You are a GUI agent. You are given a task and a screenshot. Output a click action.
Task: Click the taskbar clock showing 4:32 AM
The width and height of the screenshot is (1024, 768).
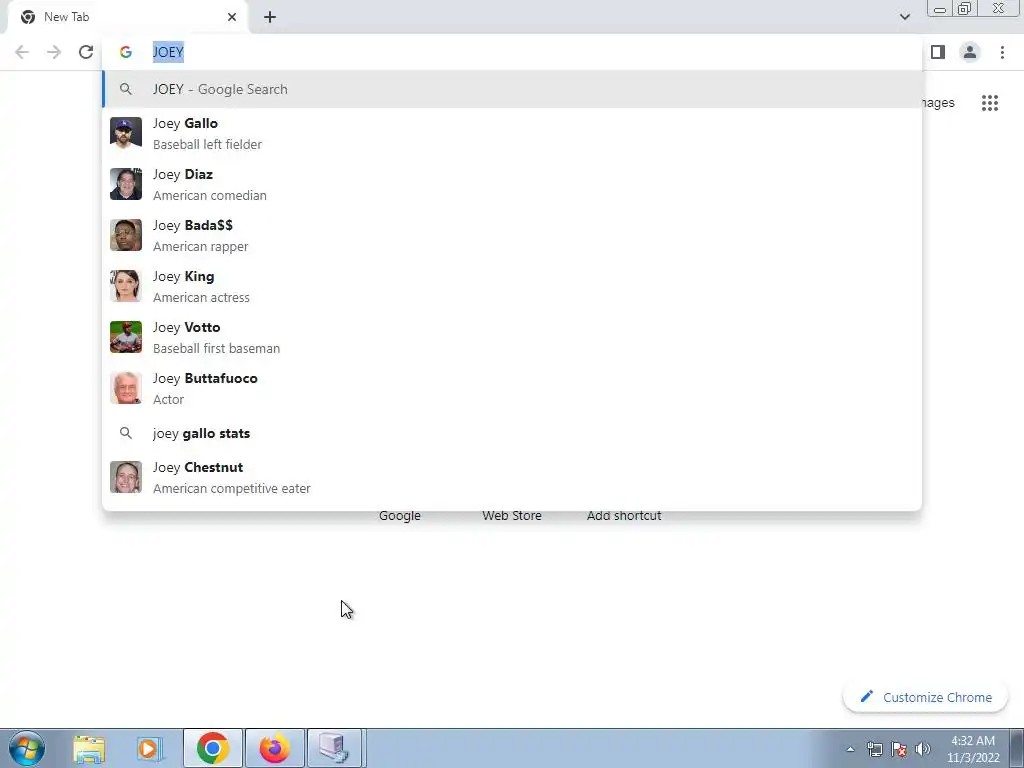973,749
